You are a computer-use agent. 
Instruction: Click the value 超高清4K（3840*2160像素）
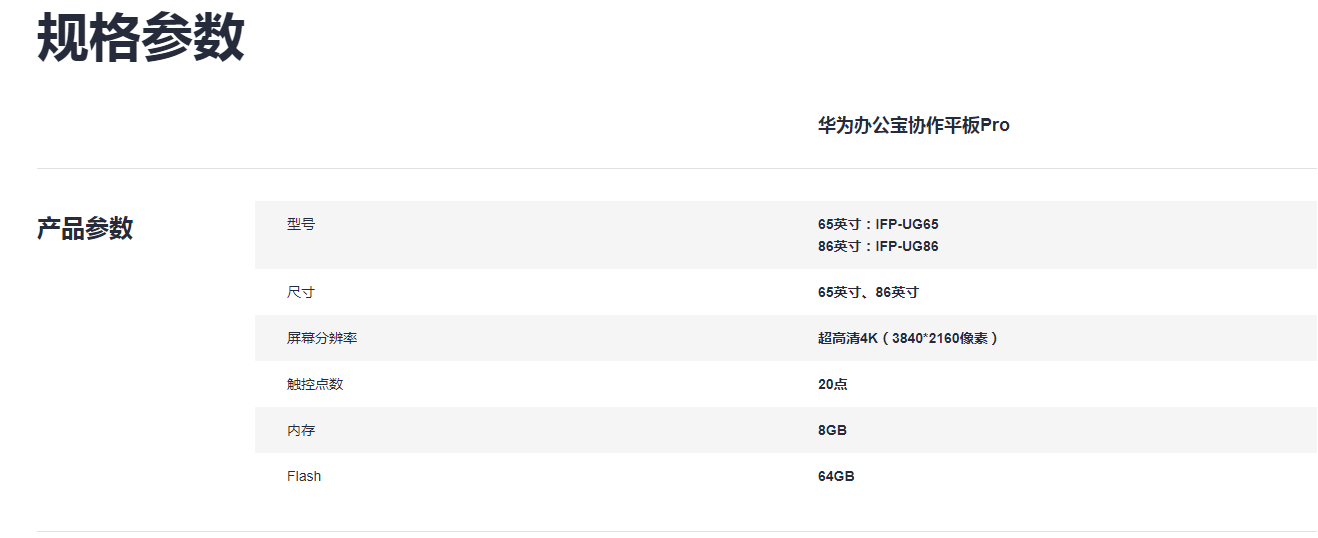coord(910,338)
